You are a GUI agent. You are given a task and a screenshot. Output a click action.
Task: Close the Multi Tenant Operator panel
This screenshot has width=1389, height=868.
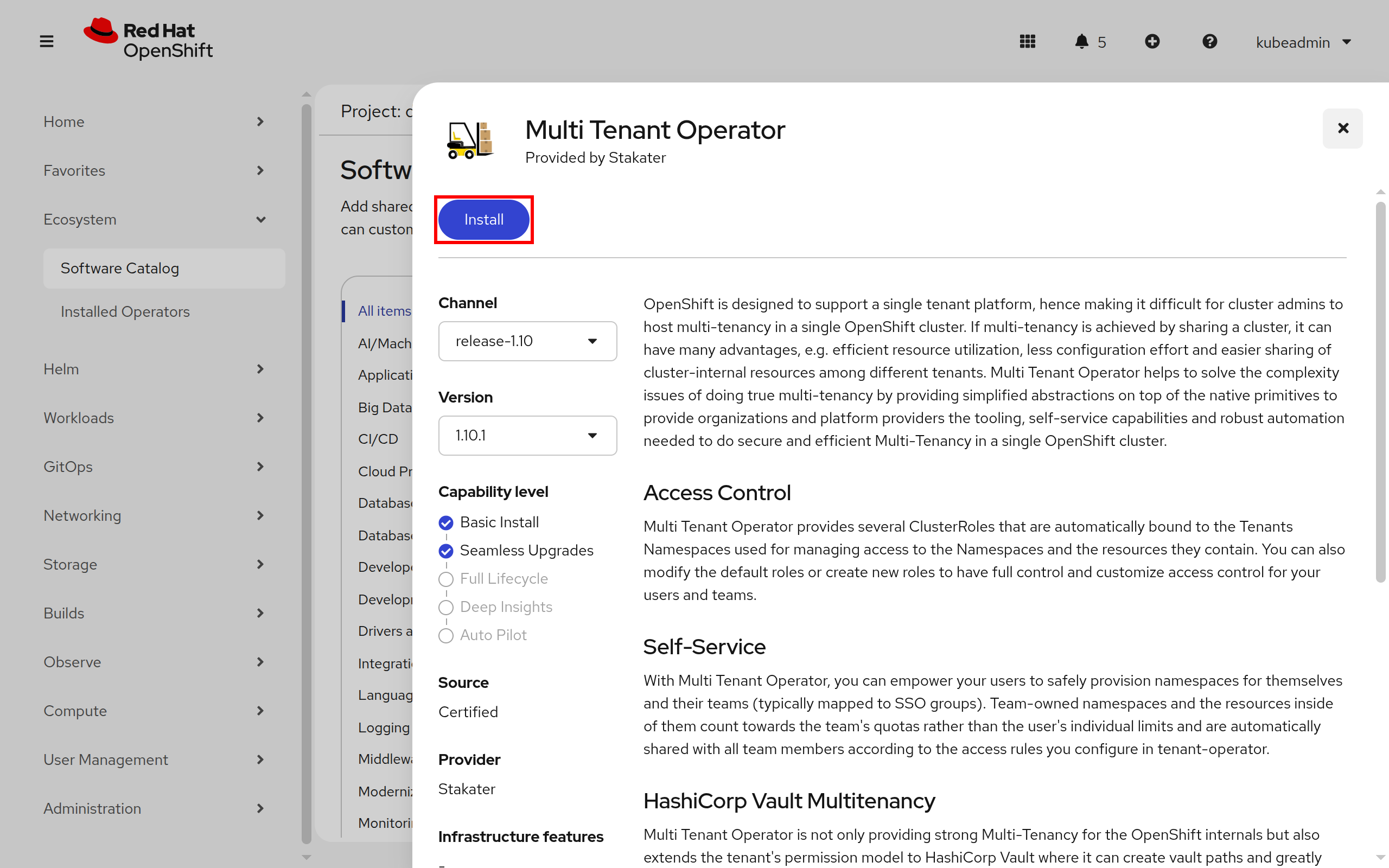point(1342,128)
